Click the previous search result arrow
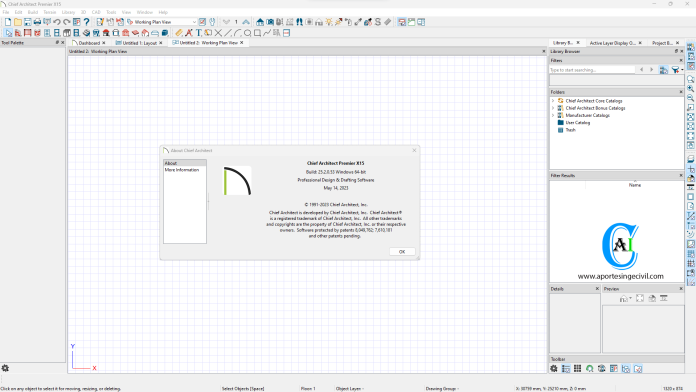This screenshot has height=392, width=696. [641, 70]
